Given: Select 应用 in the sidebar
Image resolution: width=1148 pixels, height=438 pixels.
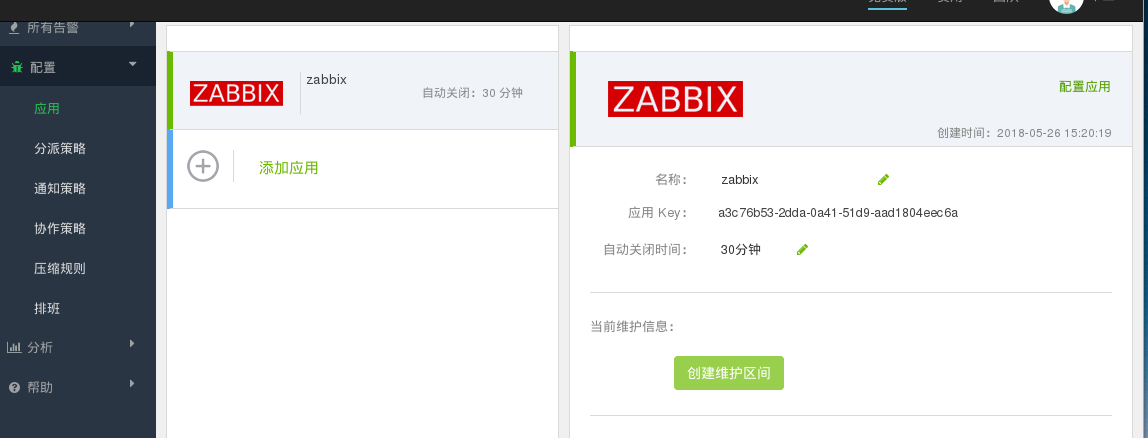Looking at the screenshot, I should (47, 108).
